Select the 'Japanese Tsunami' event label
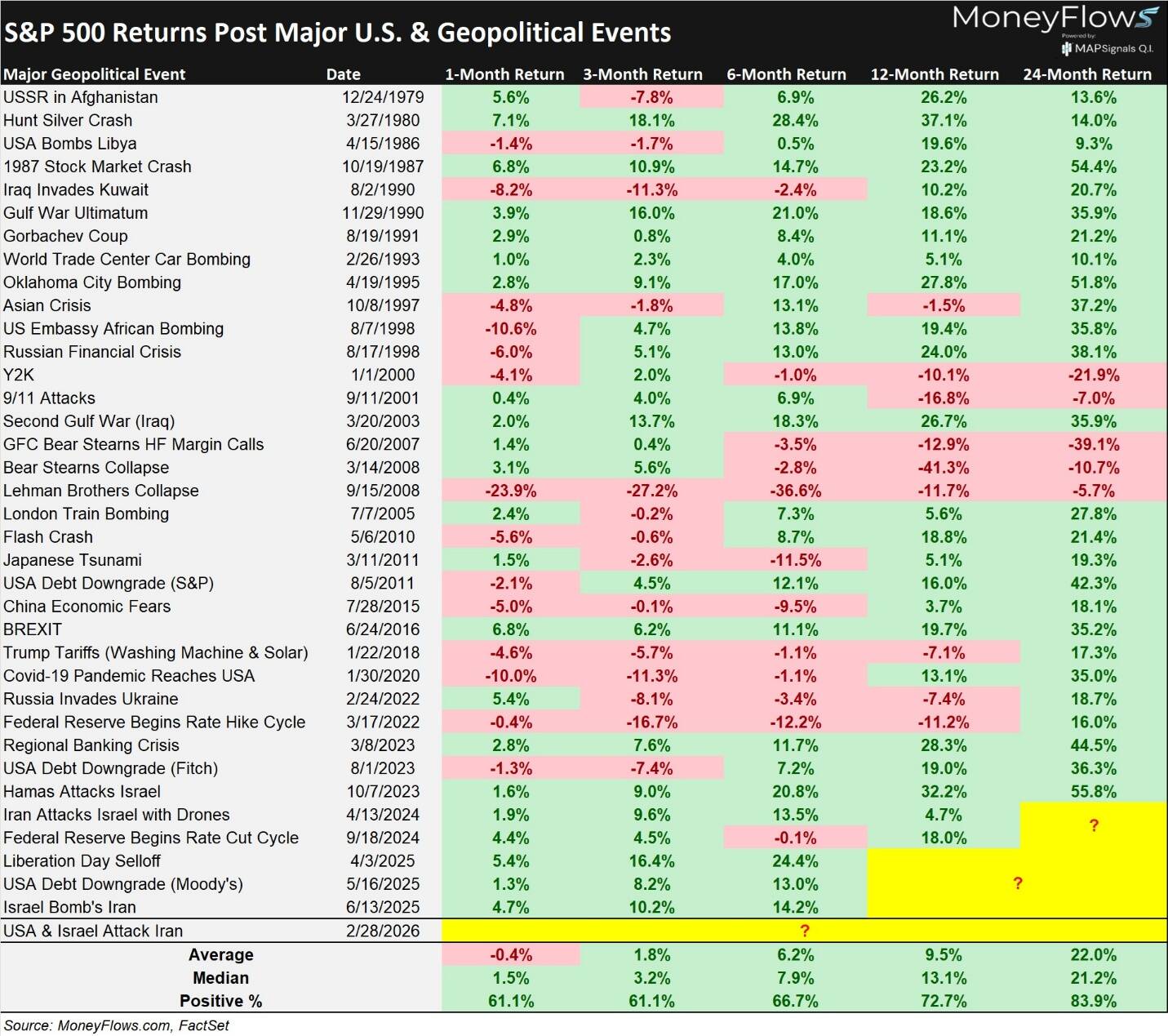 coord(73,560)
